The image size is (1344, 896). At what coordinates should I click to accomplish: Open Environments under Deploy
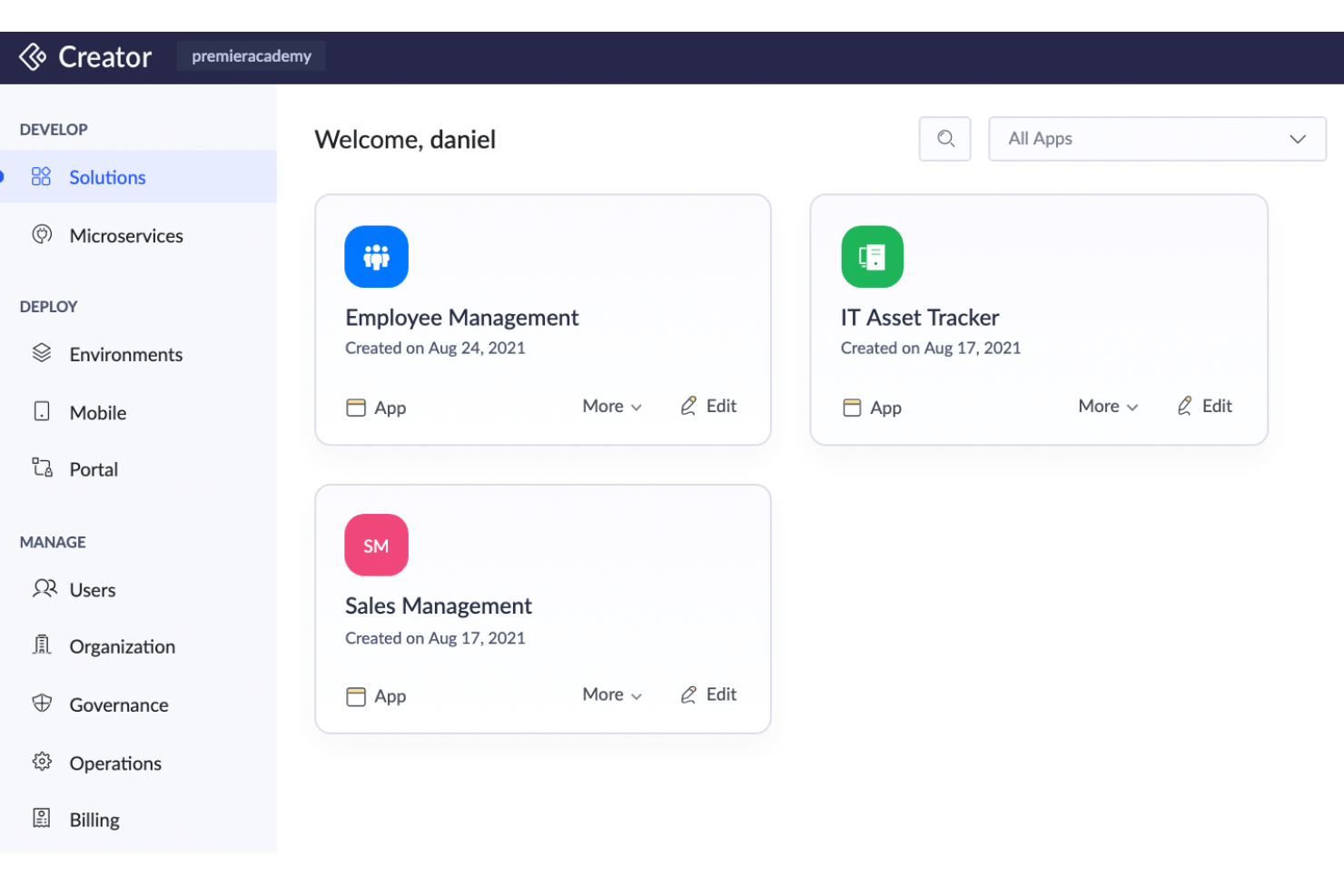coord(125,354)
